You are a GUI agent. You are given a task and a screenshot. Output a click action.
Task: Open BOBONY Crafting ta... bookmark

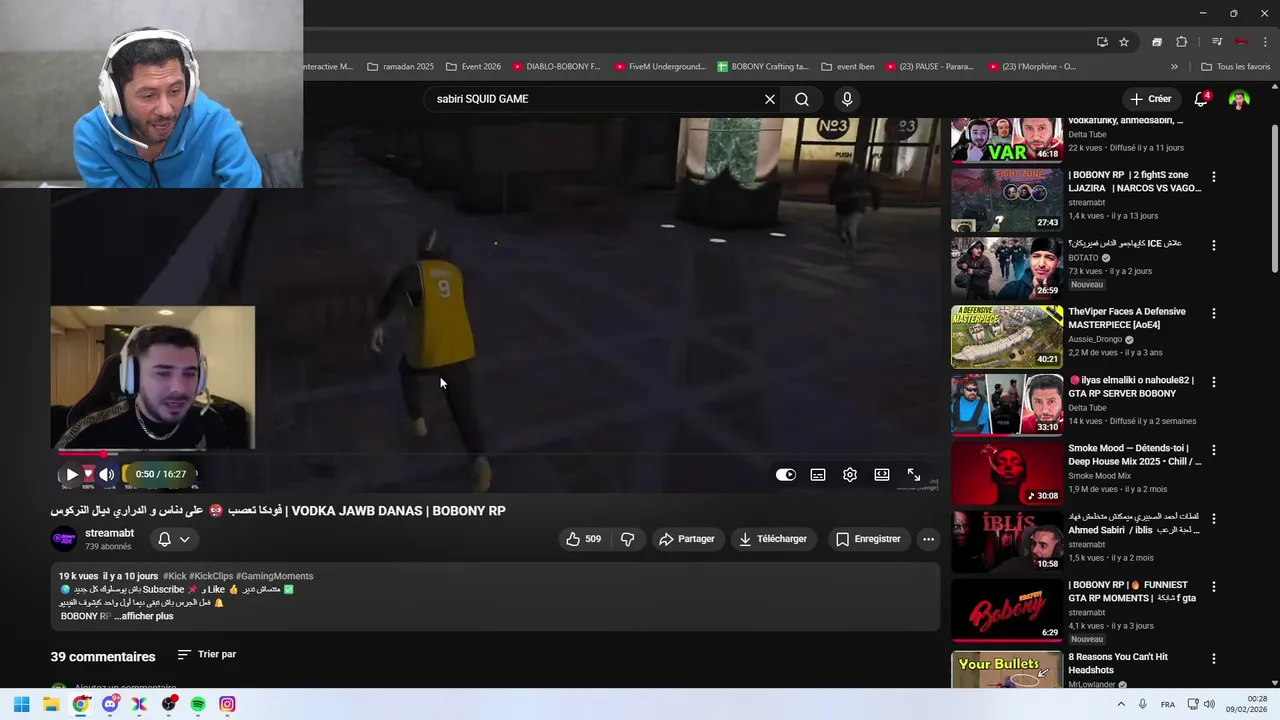763,67
